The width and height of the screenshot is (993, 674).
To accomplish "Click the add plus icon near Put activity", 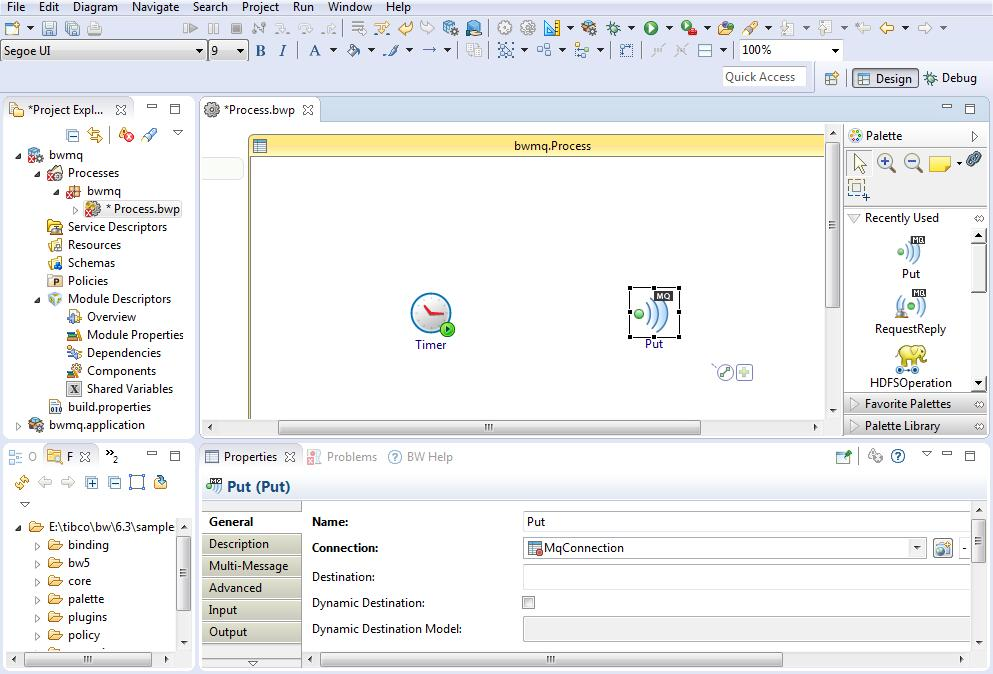I will pyautogui.click(x=745, y=372).
